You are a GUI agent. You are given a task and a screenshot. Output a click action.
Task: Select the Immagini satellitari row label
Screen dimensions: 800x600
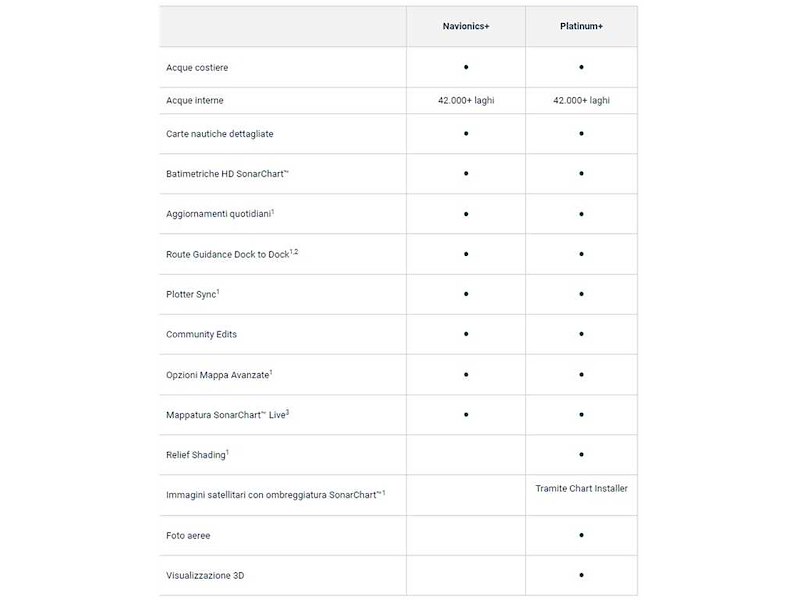275,495
